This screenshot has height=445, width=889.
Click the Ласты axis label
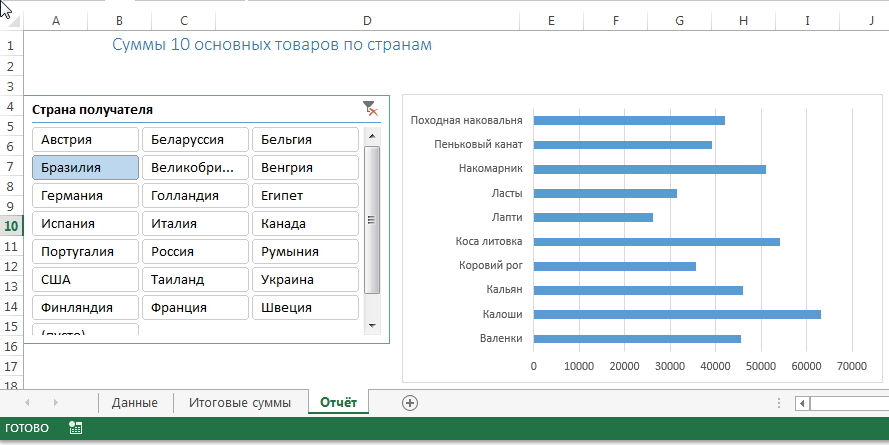pos(507,193)
